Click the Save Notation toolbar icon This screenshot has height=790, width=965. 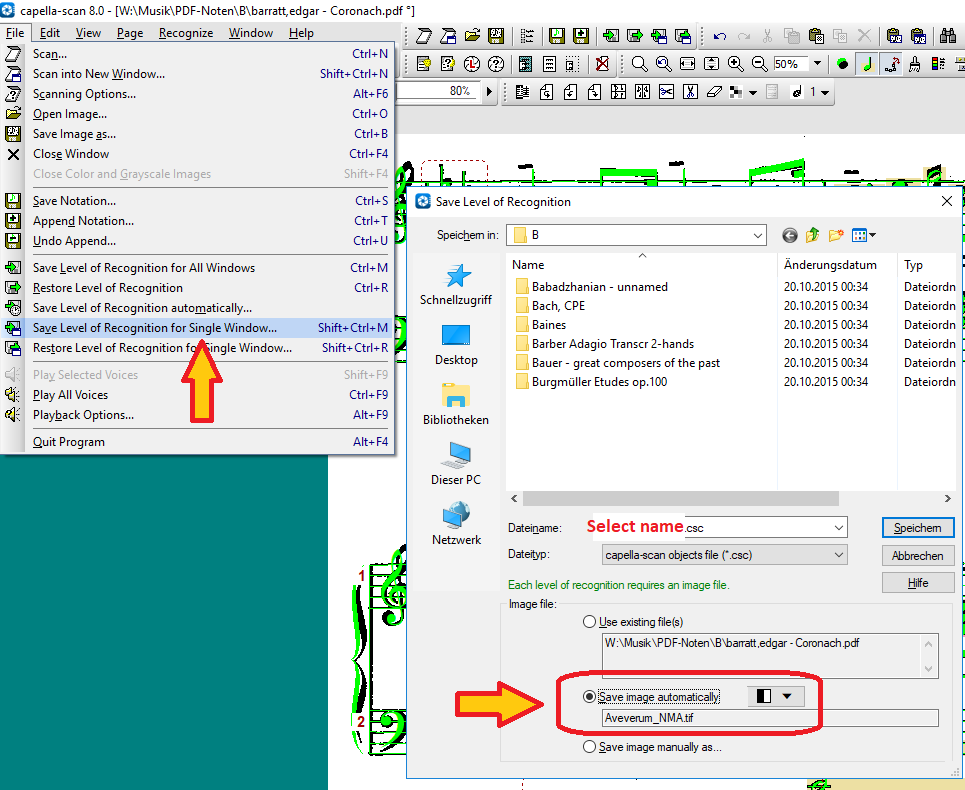(x=556, y=36)
